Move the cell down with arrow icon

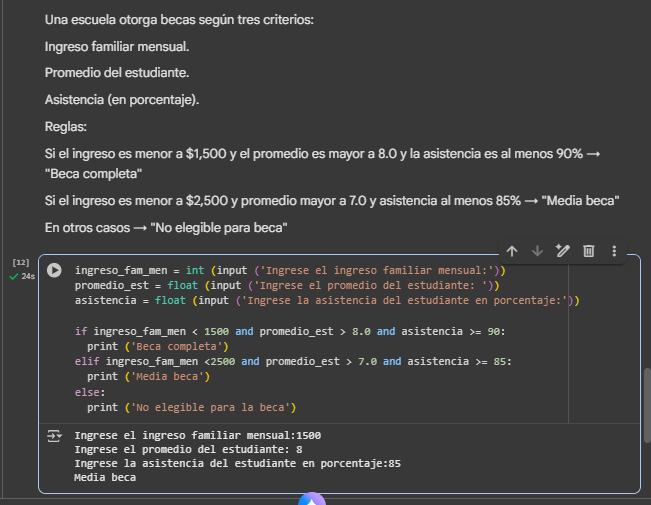[537, 251]
